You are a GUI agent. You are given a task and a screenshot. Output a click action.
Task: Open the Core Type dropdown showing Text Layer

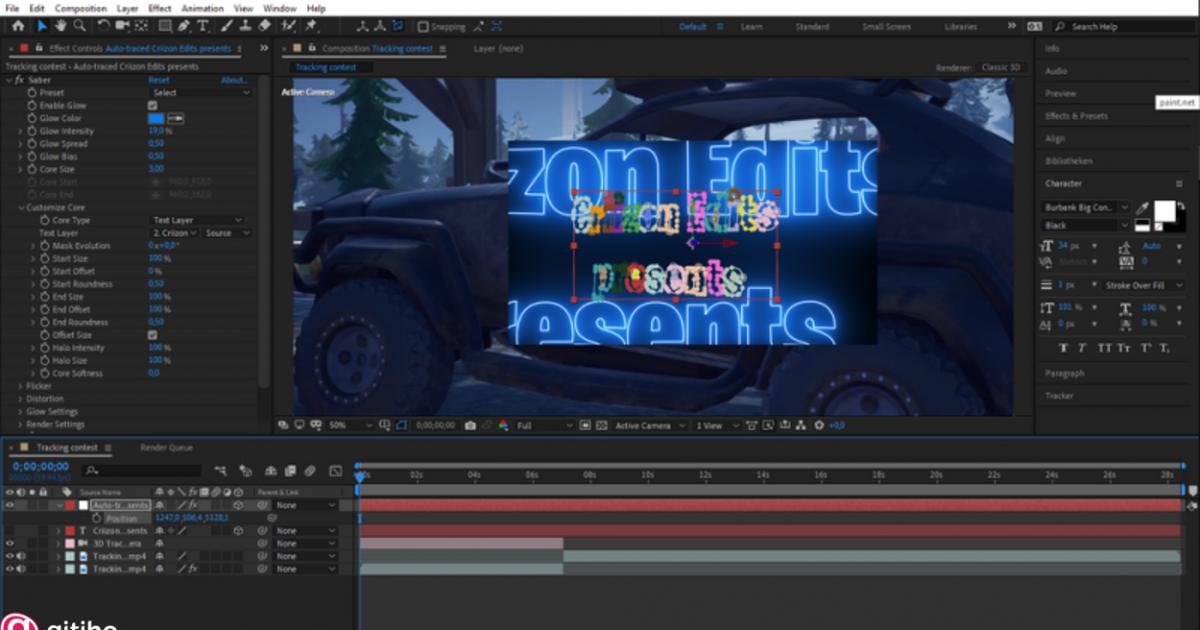point(197,219)
